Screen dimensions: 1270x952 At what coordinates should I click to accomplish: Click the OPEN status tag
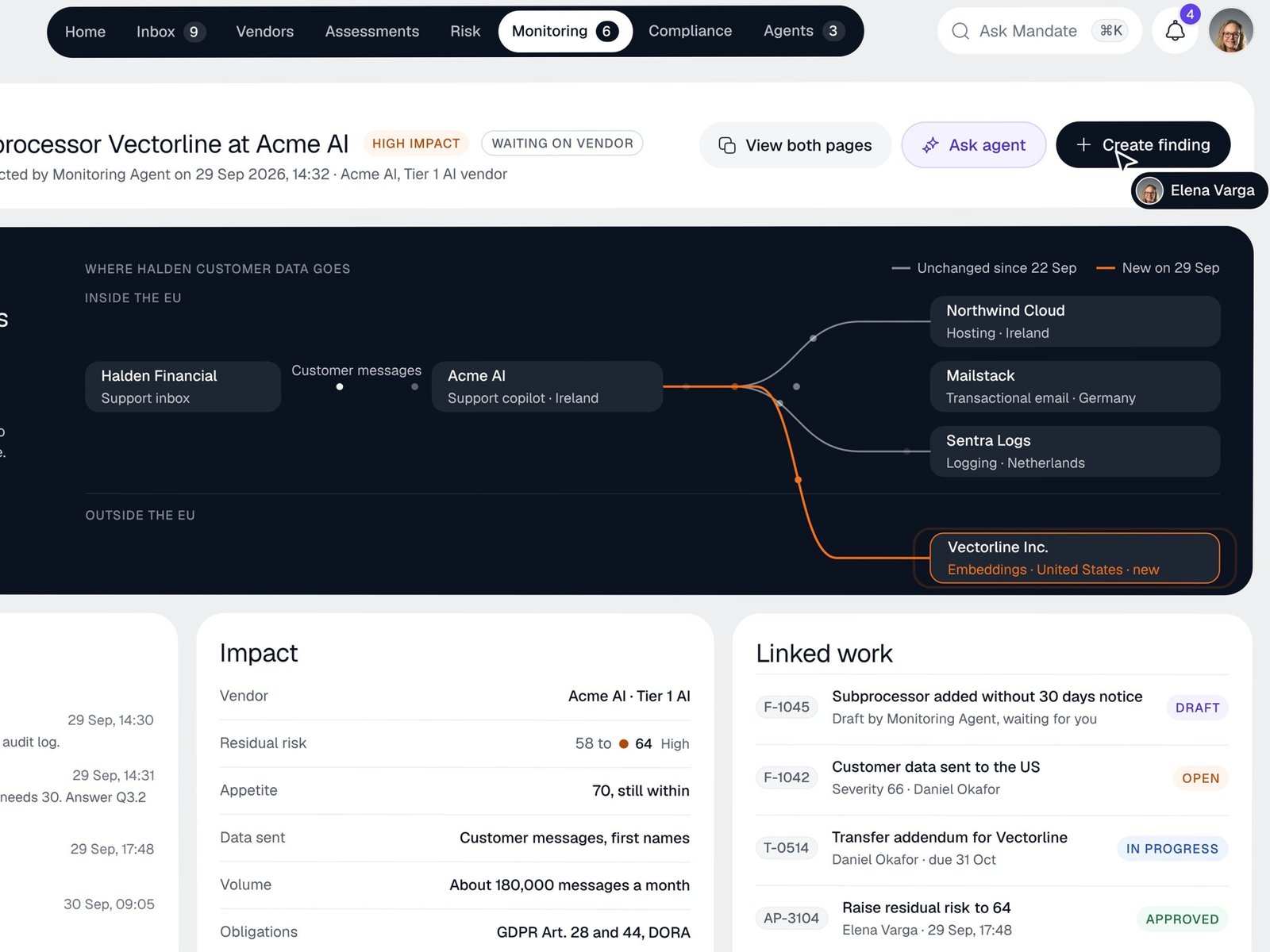1200,778
